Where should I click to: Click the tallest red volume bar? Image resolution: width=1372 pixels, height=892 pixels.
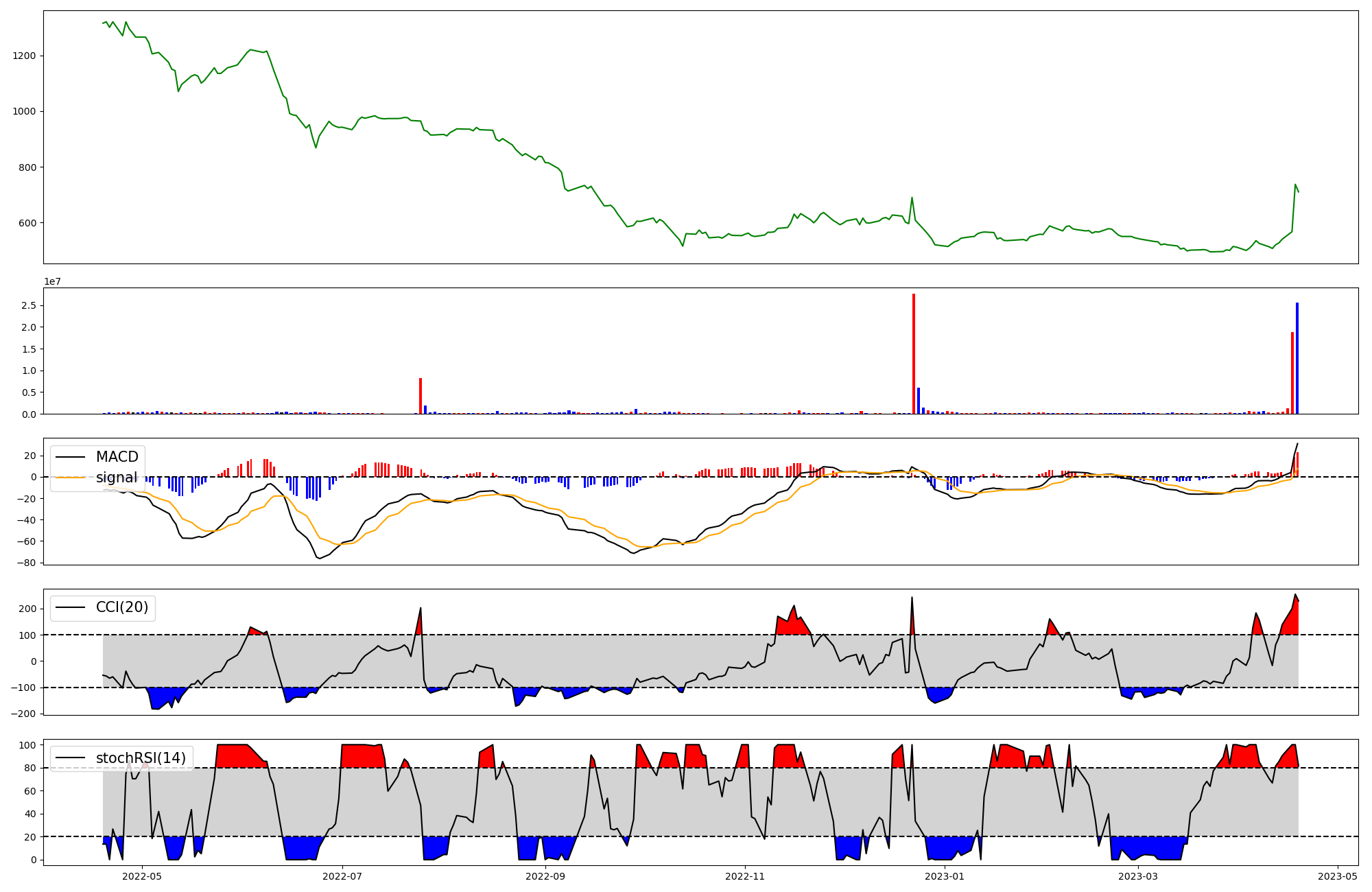[914, 353]
